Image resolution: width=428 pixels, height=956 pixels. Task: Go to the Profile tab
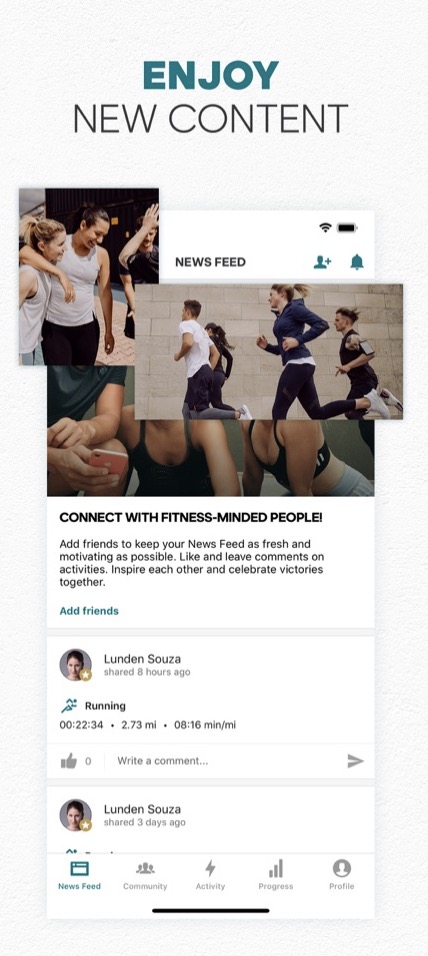[x=341, y=876]
